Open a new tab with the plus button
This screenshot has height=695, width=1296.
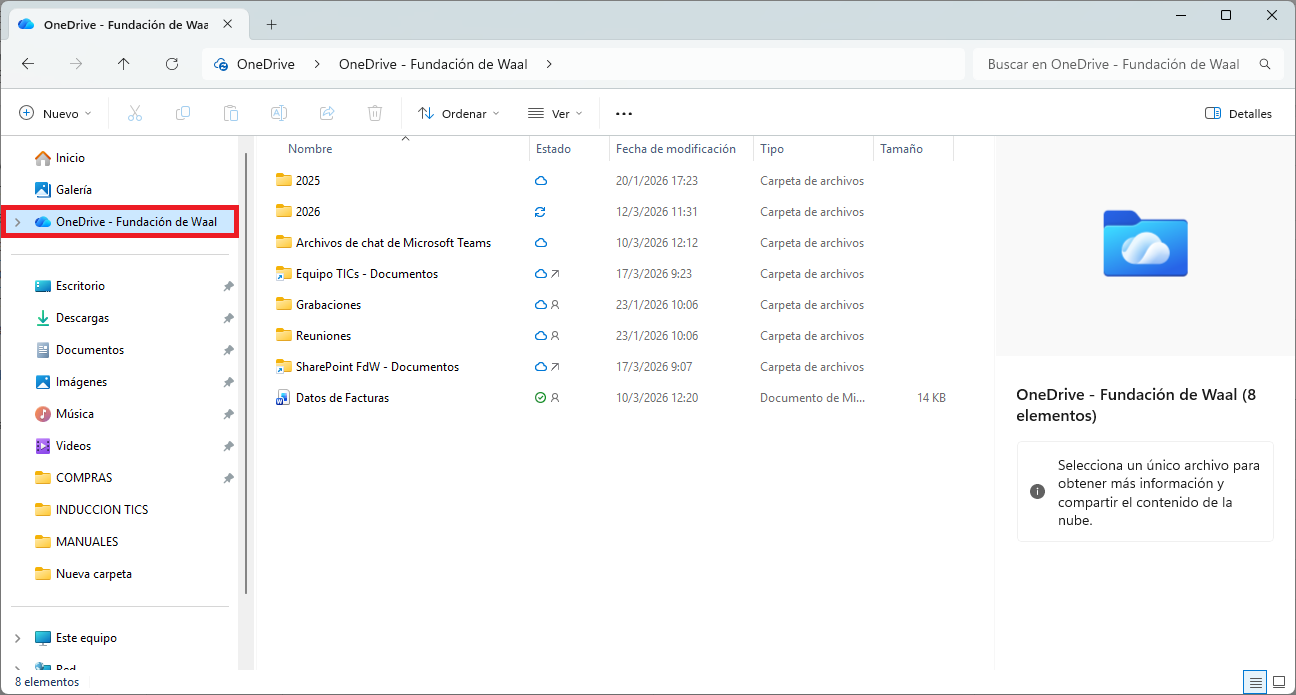tap(271, 24)
